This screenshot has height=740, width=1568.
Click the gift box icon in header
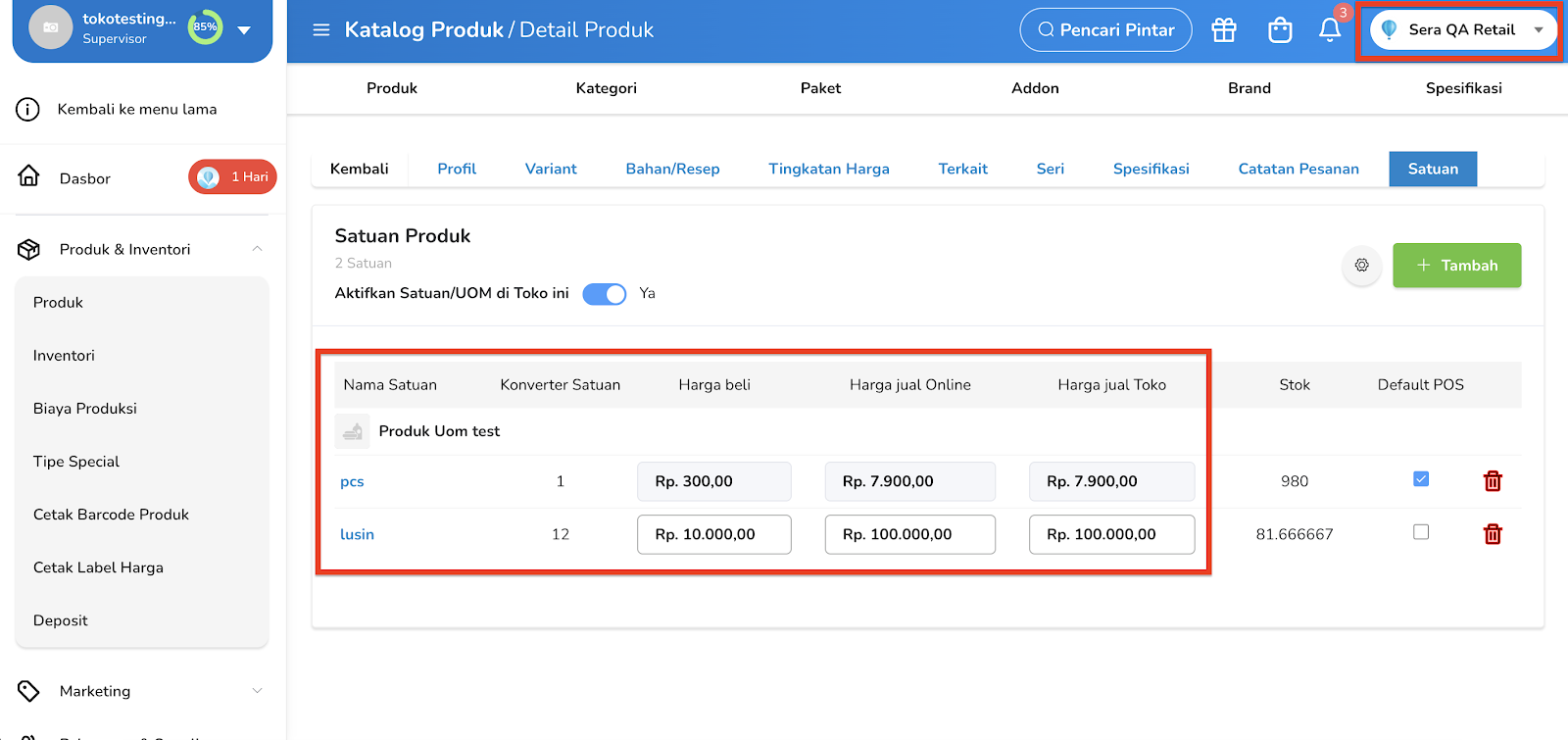pyautogui.click(x=1224, y=30)
